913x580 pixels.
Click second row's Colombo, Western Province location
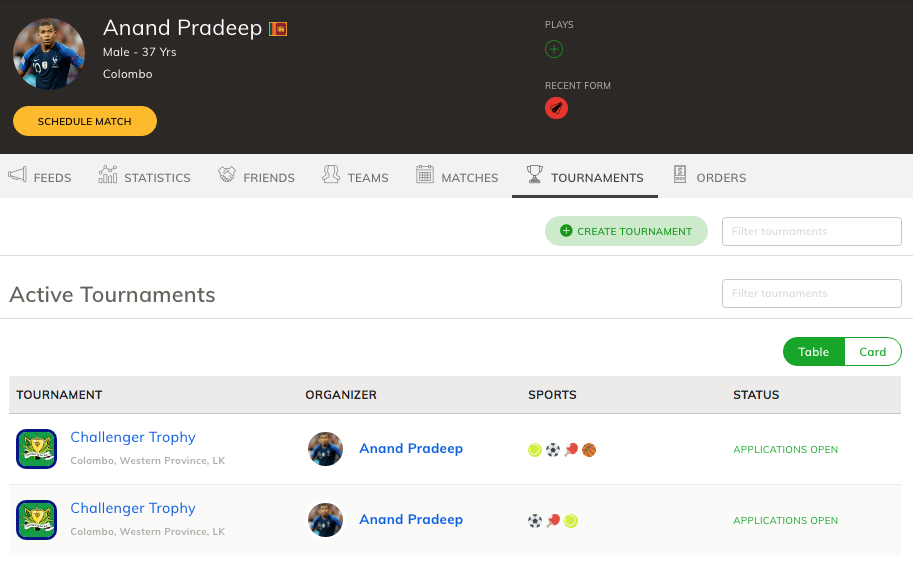[x=148, y=532]
